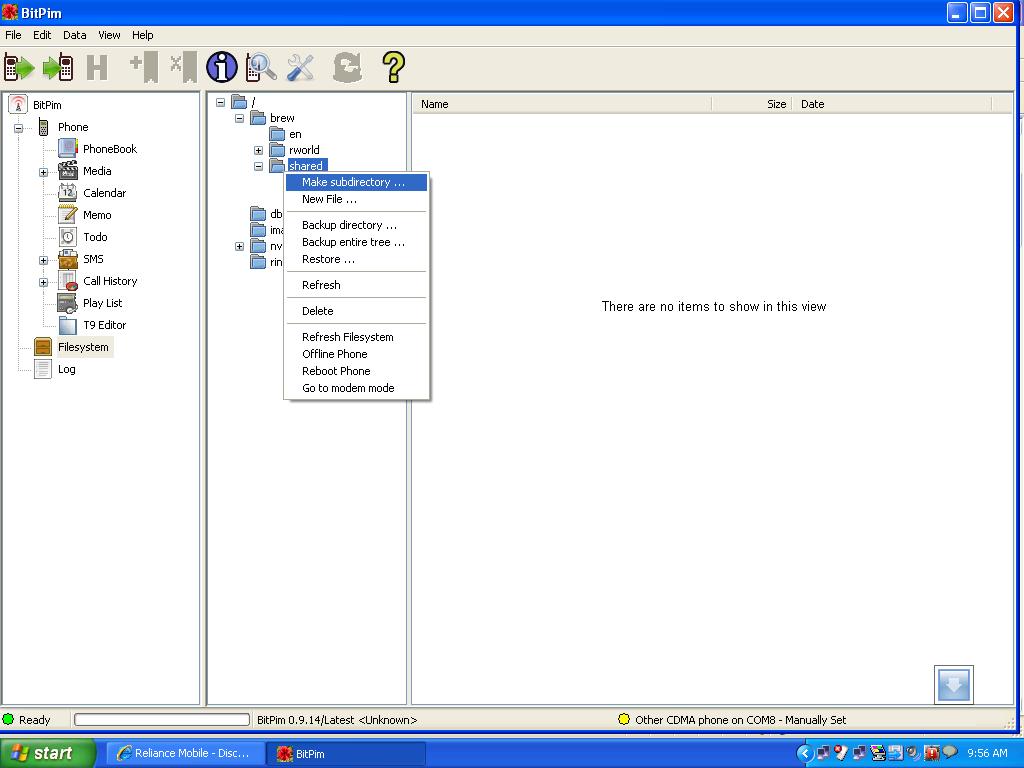Image resolution: width=1024 pixels, height=768 pixels.
Task: Click the BitPim root antenna icon
Action: 18,104
